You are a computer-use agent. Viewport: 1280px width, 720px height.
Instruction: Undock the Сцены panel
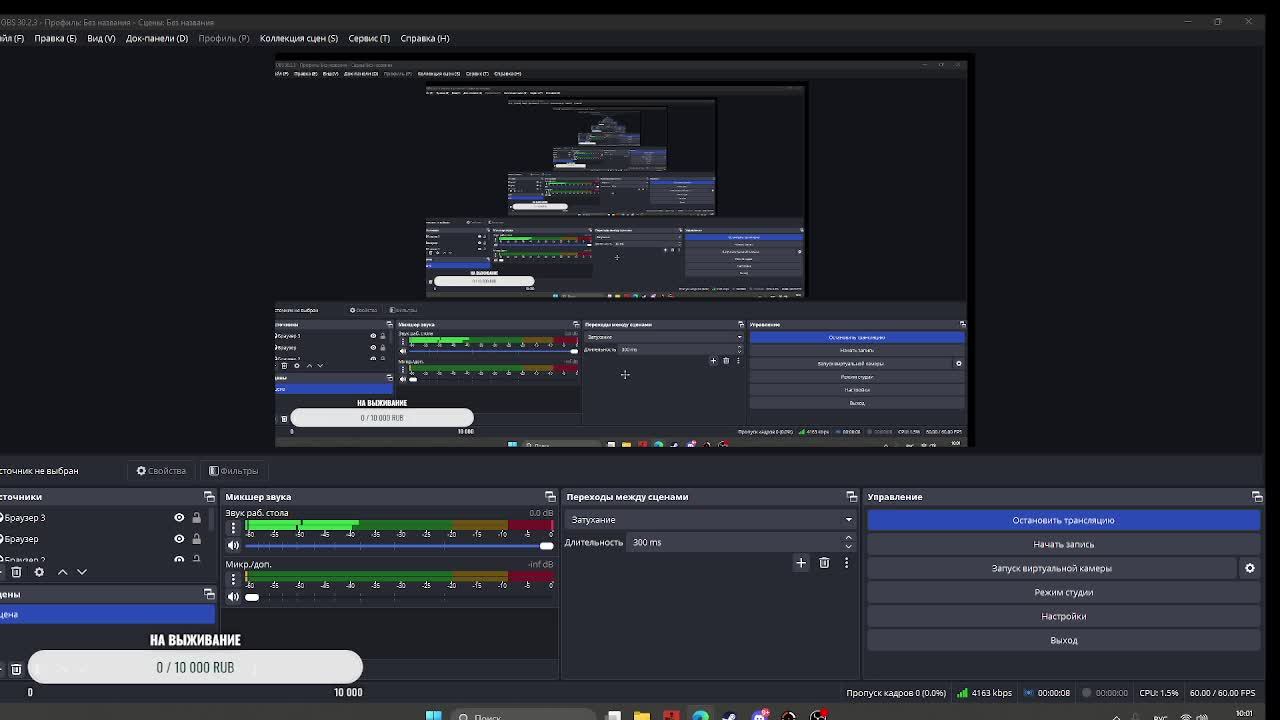(x=209, y=594)
